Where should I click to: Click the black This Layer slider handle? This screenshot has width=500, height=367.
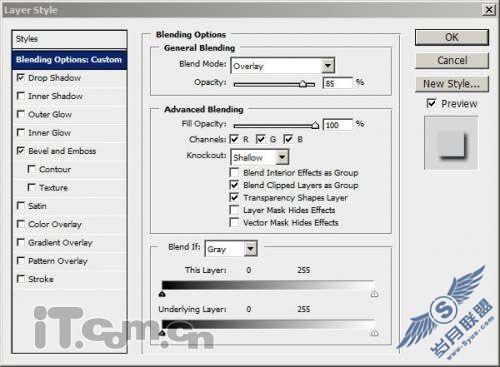coord(162,294)
